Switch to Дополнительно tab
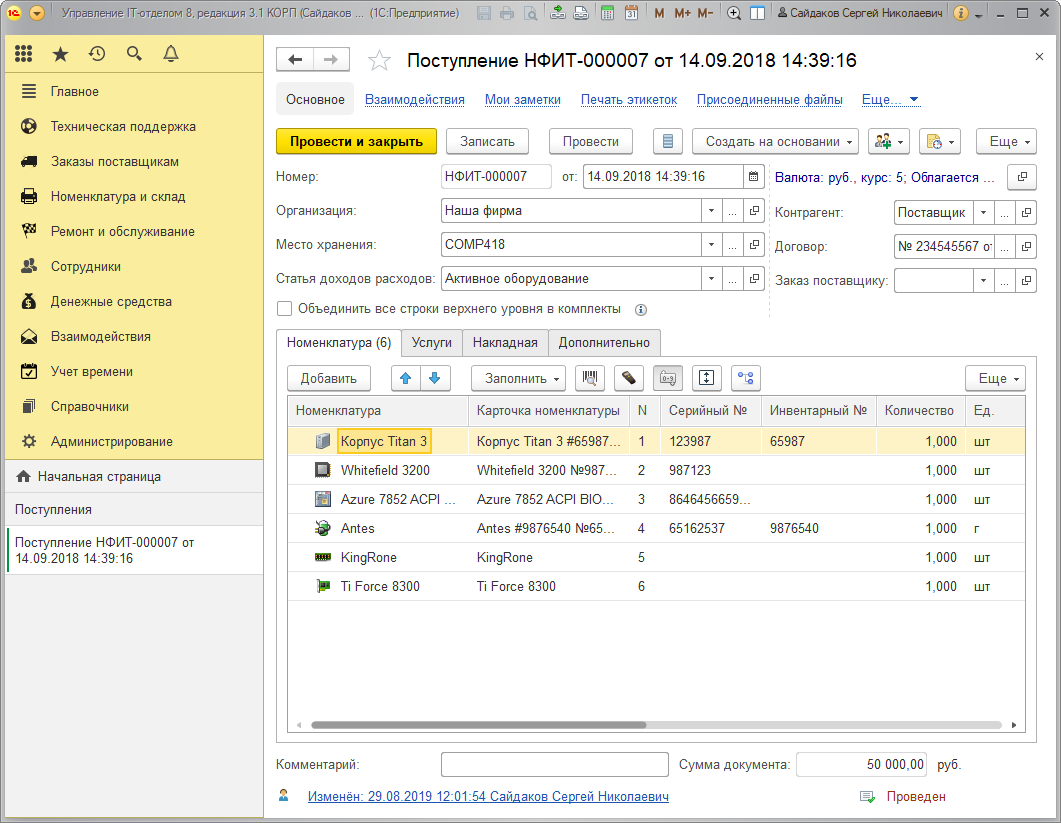The width and height of the screenshot is (1061, 823). [604, 343]
